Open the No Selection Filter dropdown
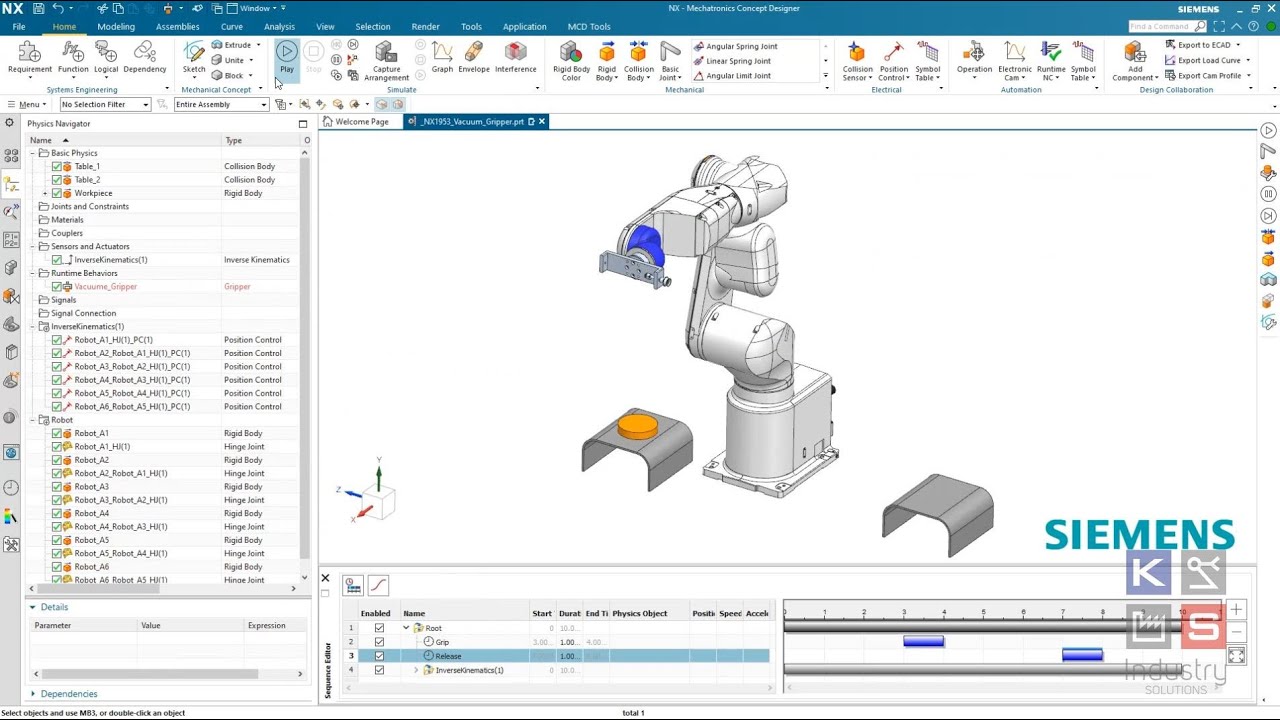Image resolution: width=1280 pixels, height=720 pixels. (x=105, y=104)
